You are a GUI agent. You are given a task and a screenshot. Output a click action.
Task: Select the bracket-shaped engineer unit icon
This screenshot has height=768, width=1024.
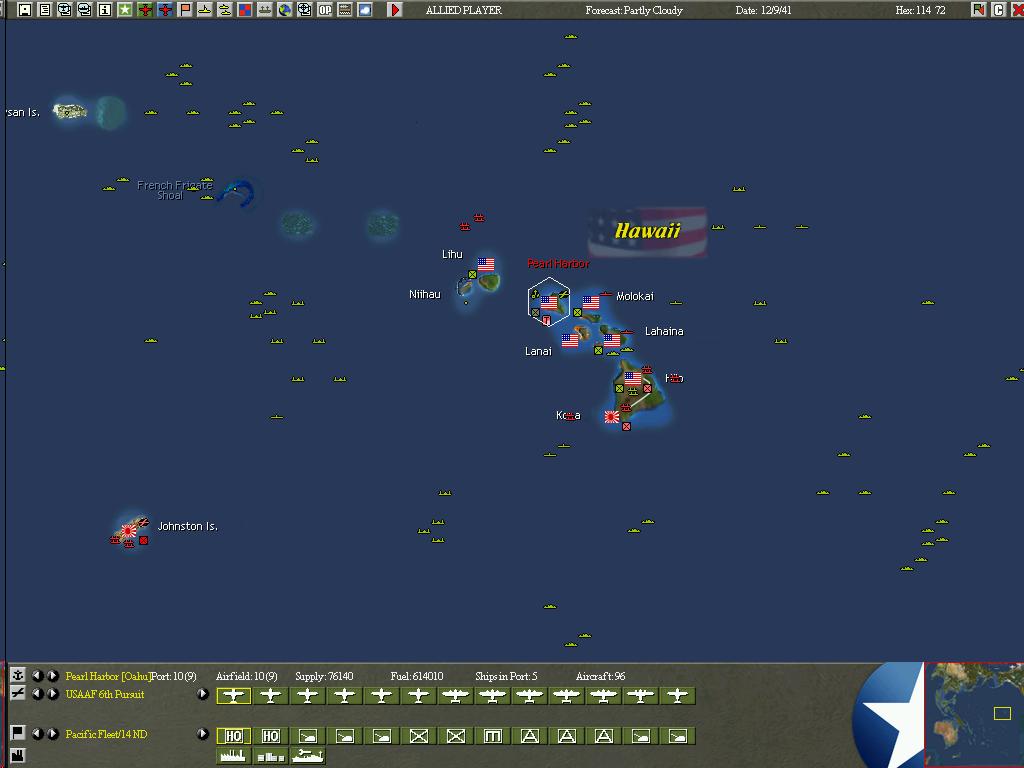pos(493,736)
